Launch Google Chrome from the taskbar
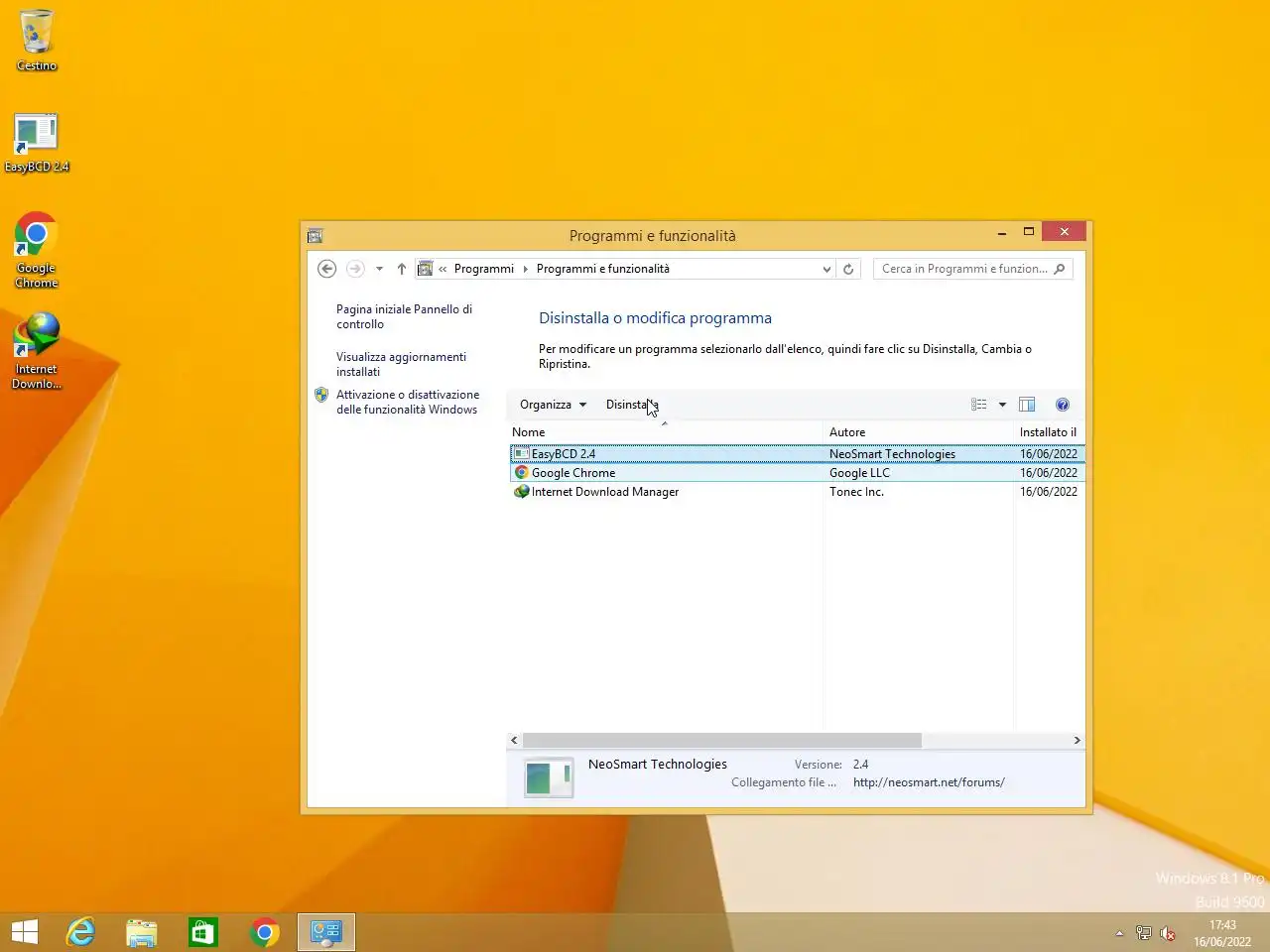 click(265, 932)
